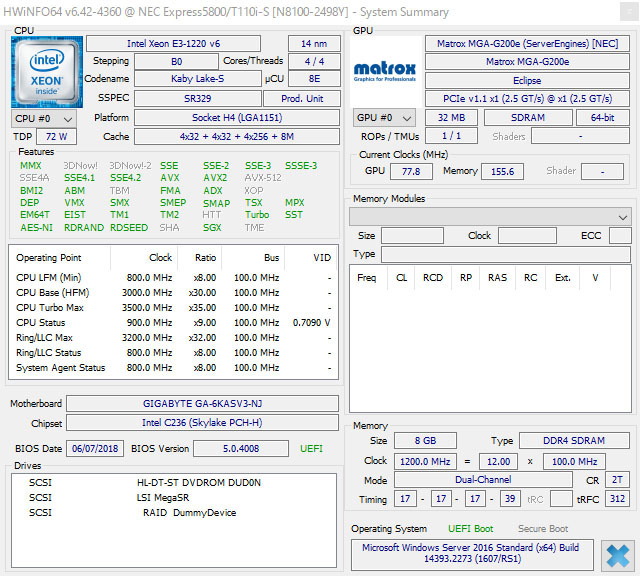
Task: Click the memory Size input field
Action: point(412,236)
